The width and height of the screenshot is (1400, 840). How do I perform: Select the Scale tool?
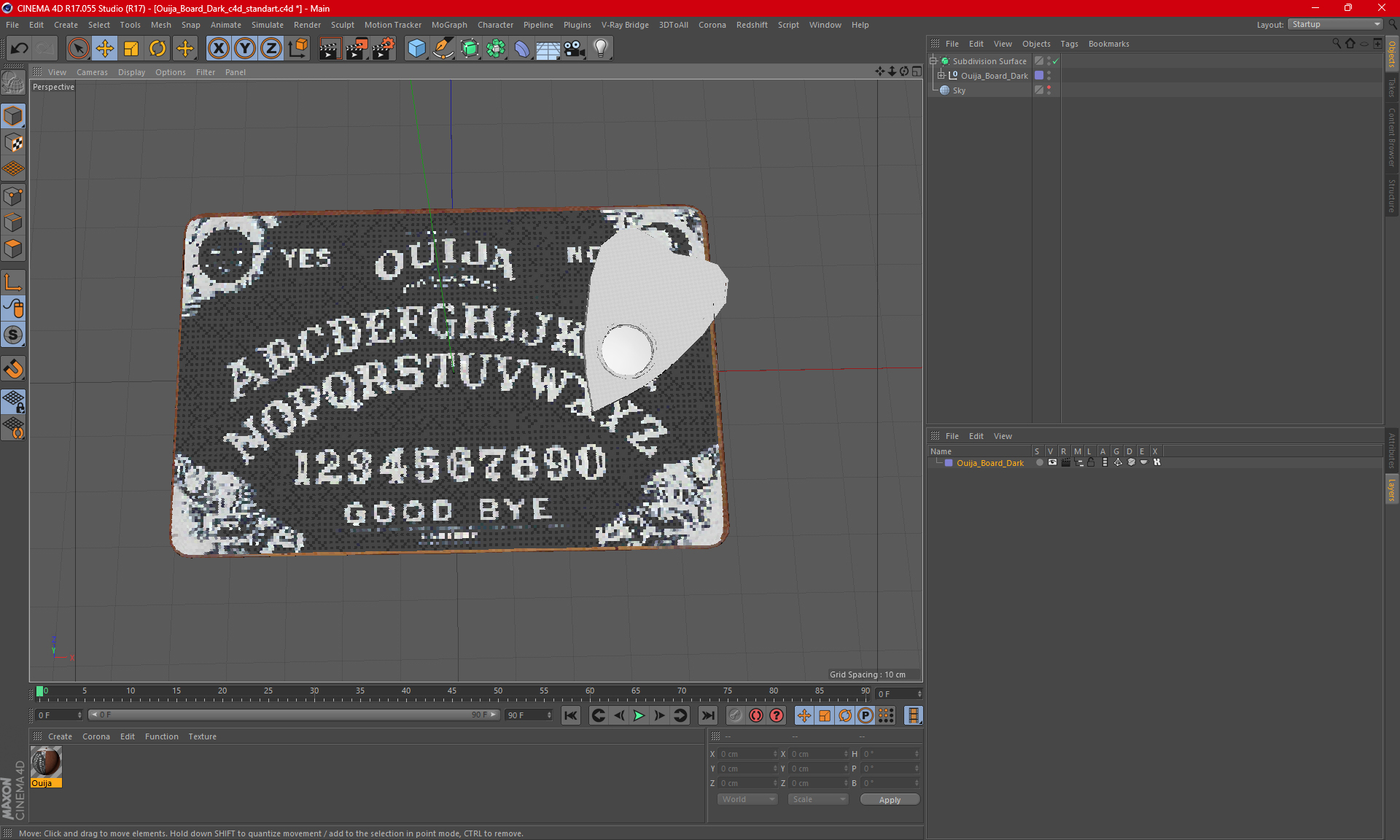[x=131, y=49]
